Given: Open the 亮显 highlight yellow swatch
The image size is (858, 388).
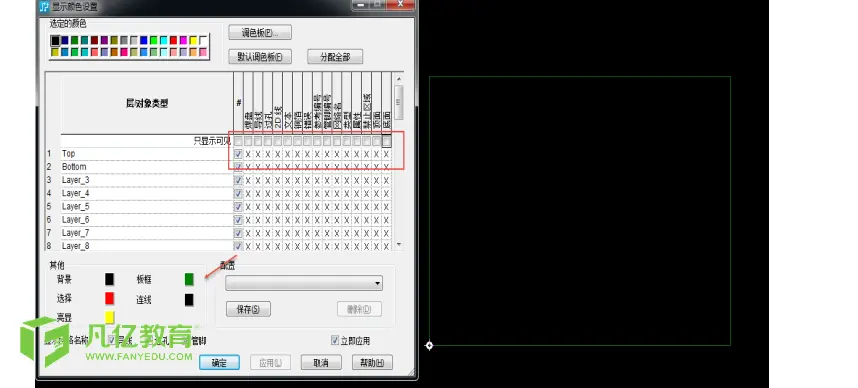Looking at the screenshot, I should tap(109, 317).
